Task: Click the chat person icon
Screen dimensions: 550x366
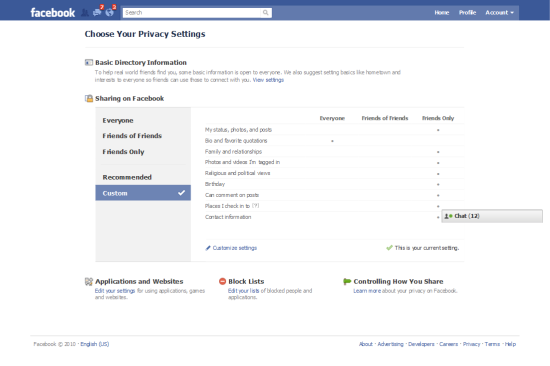Action: click(448, 216)
